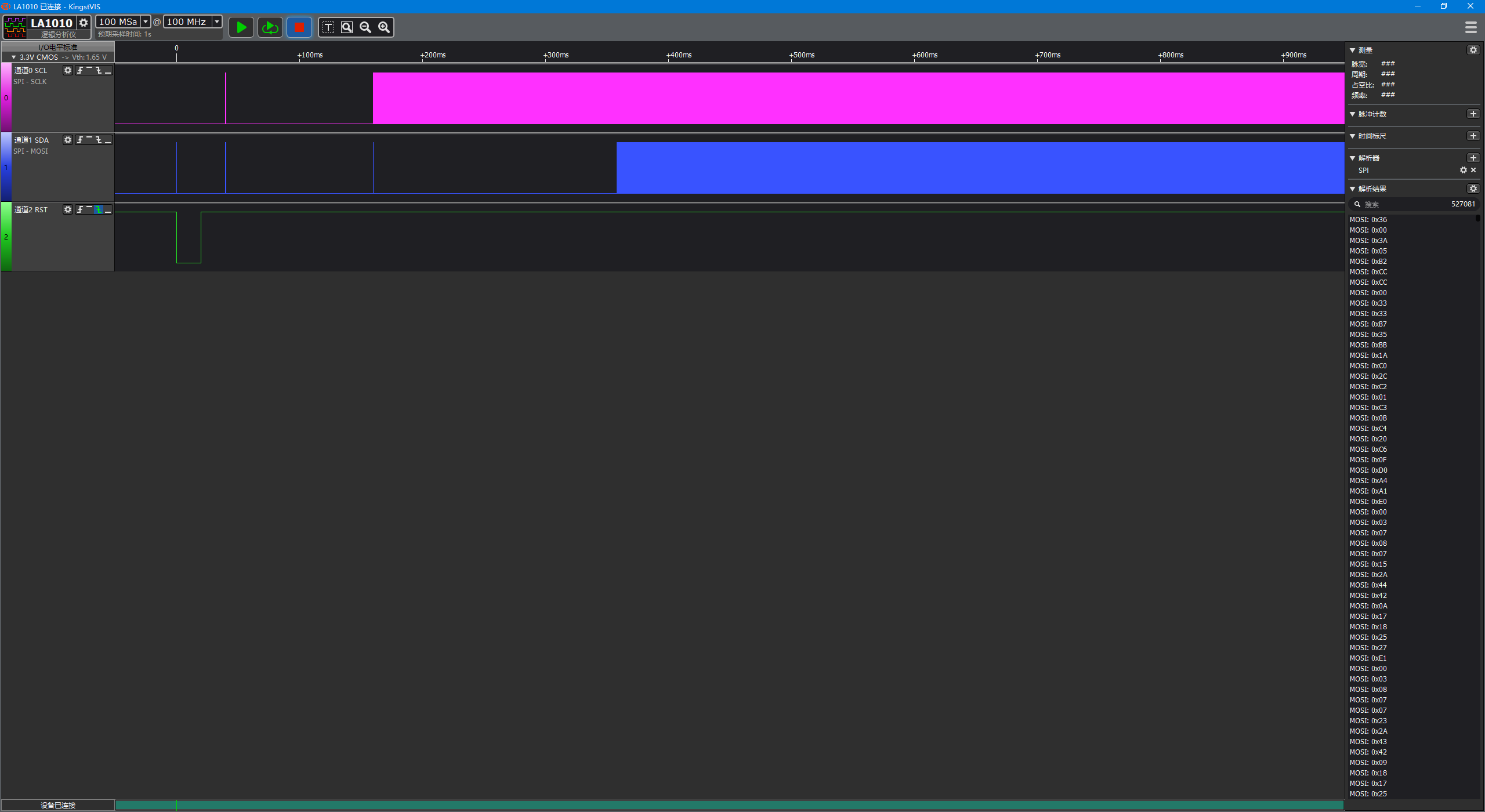Click the 通道0 SCL channel name

pos(31,70)
